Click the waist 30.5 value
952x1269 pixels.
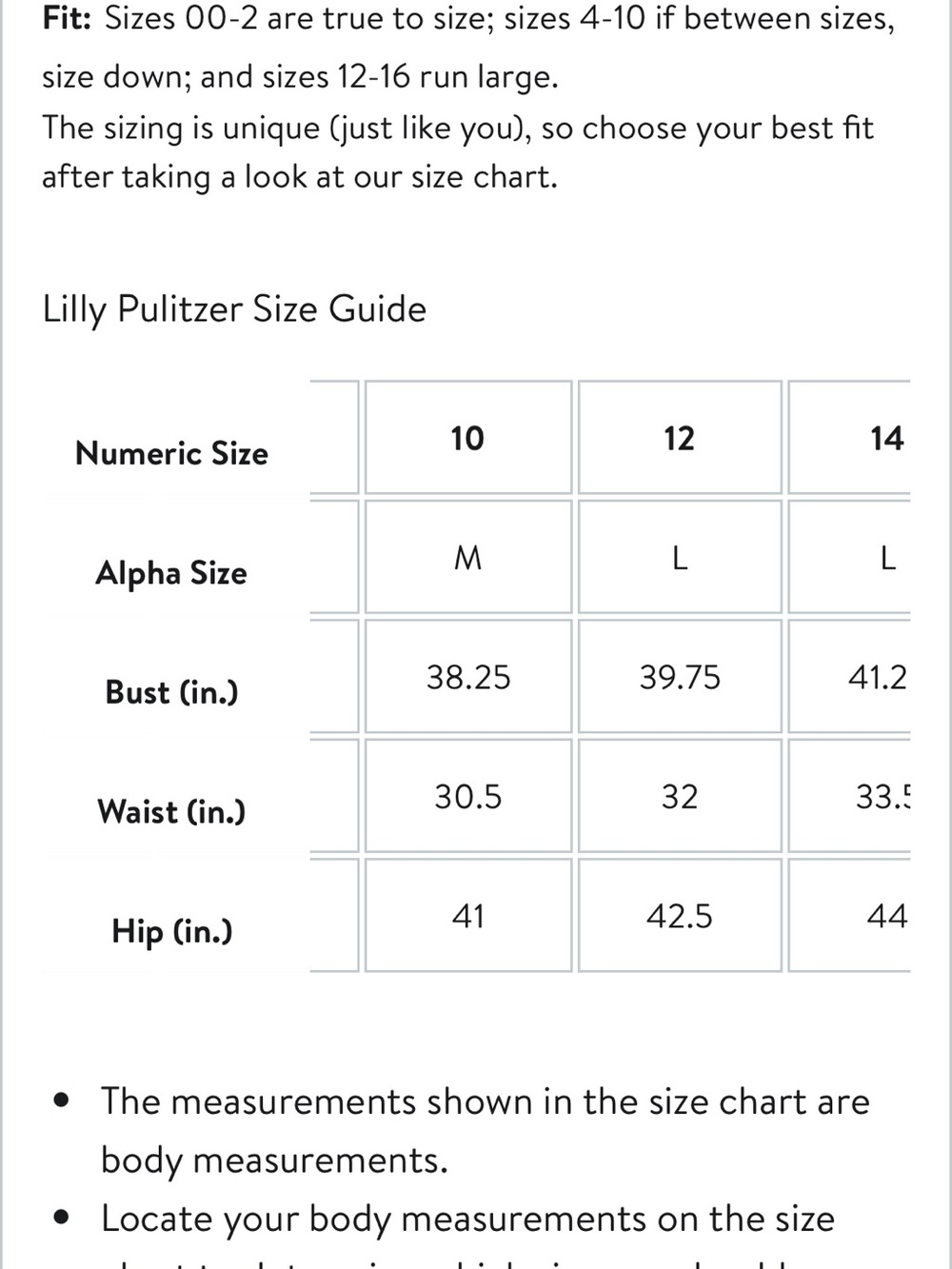pos(467,796)
